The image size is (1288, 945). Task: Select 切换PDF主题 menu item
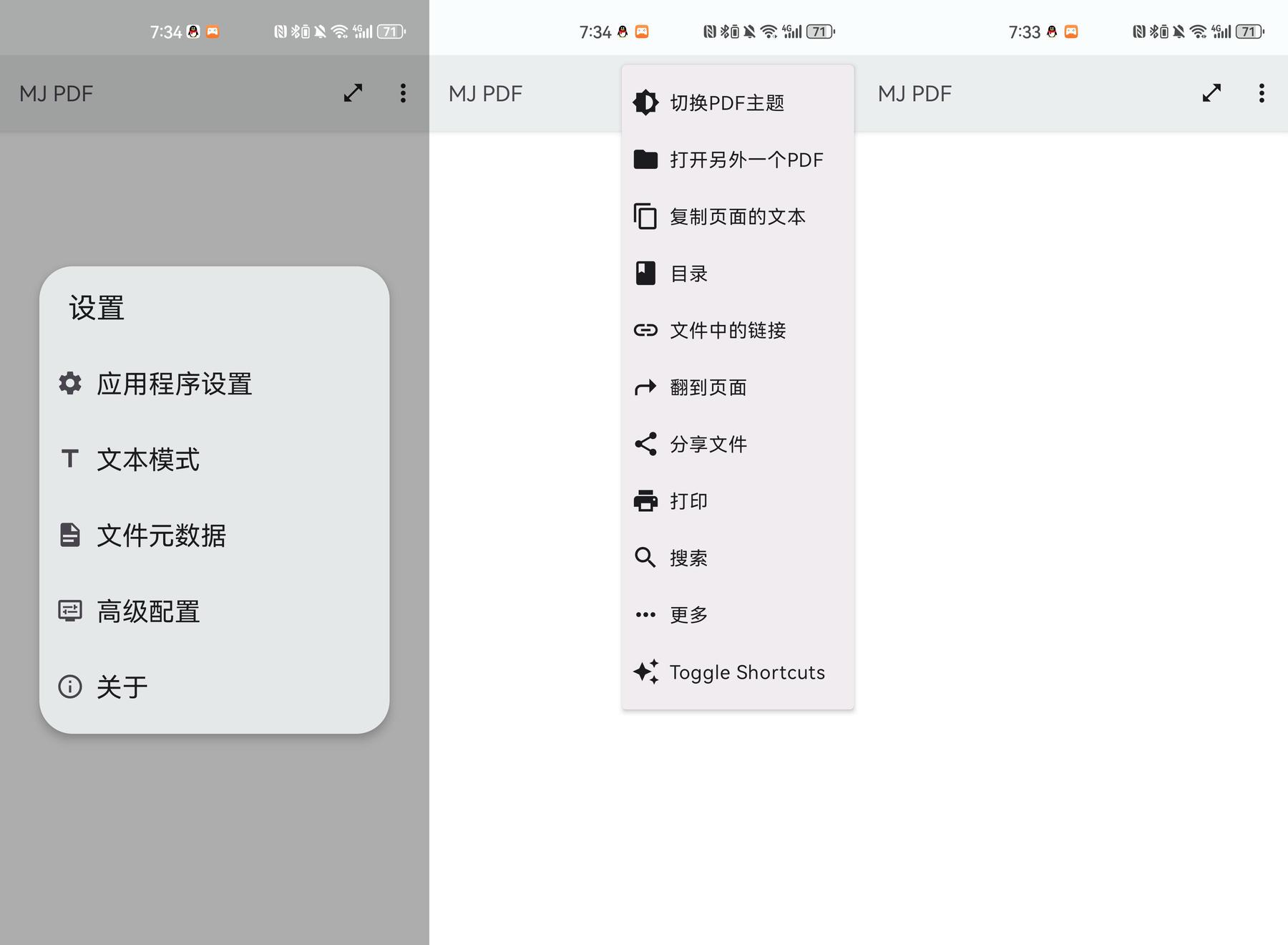(x=738, y=102)
